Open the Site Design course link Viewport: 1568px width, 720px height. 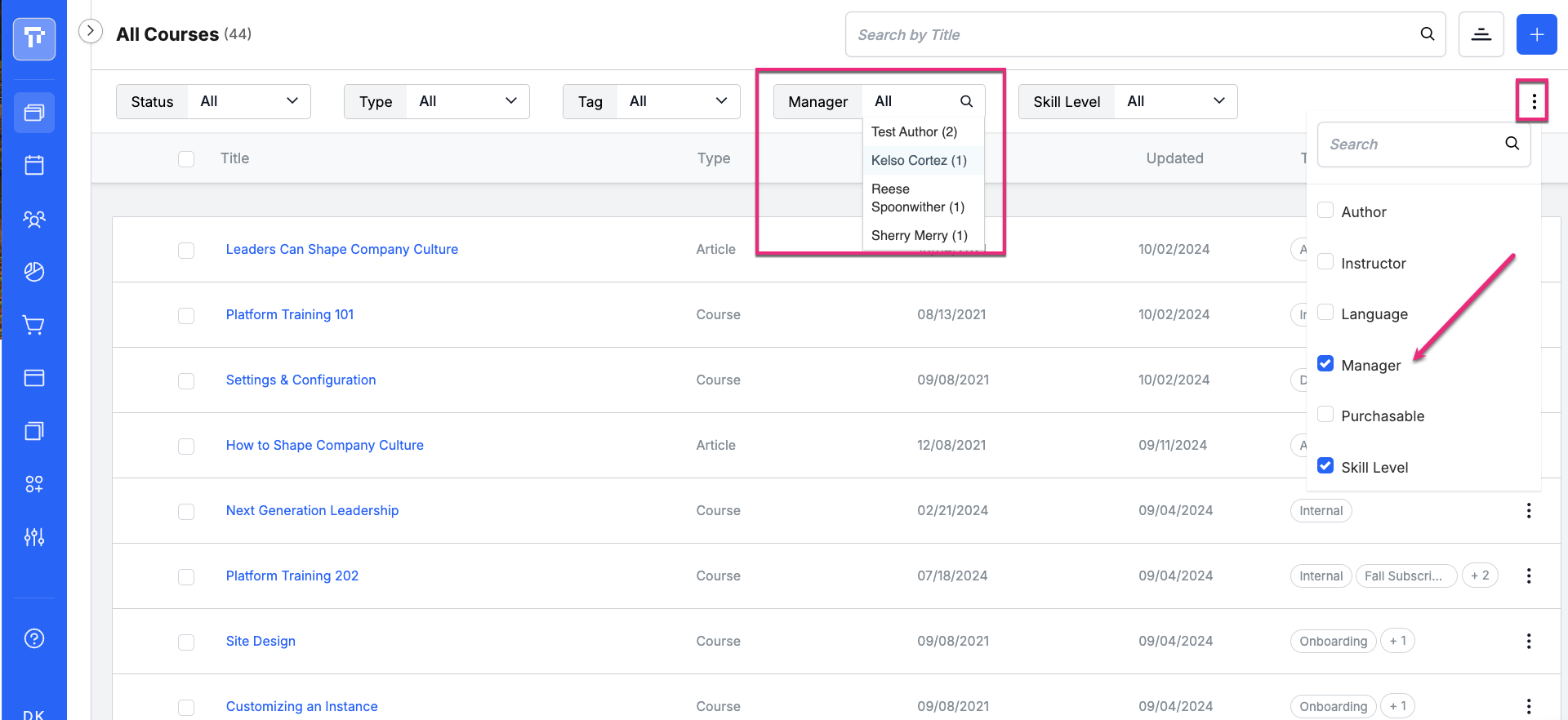[x=261, y=641]
